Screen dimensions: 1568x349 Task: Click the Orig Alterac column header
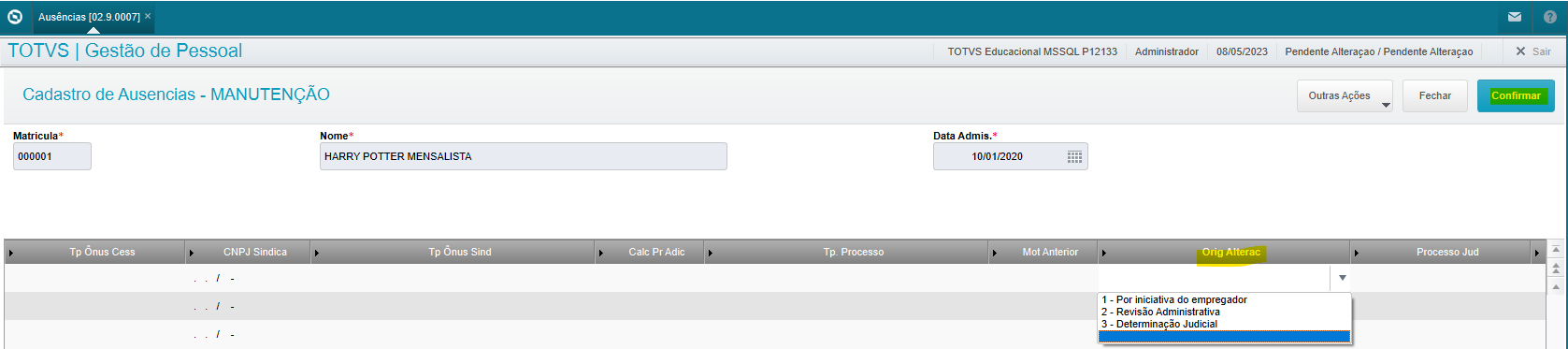(1231, 252)
